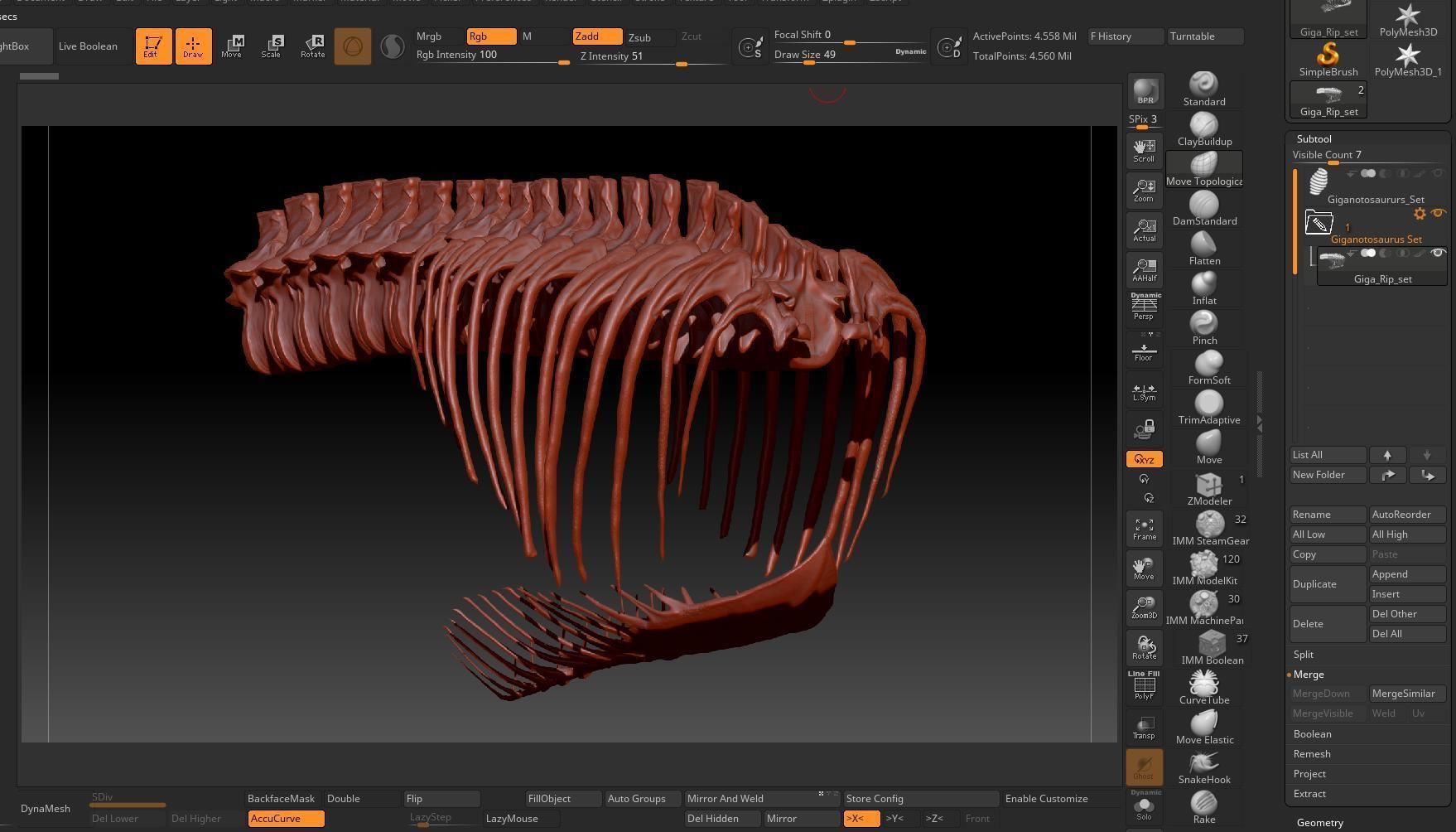Select the Move Topological brush
Image resolution: width=1456 pixels, height=832 pixels.
click(x=1203, y=168)
